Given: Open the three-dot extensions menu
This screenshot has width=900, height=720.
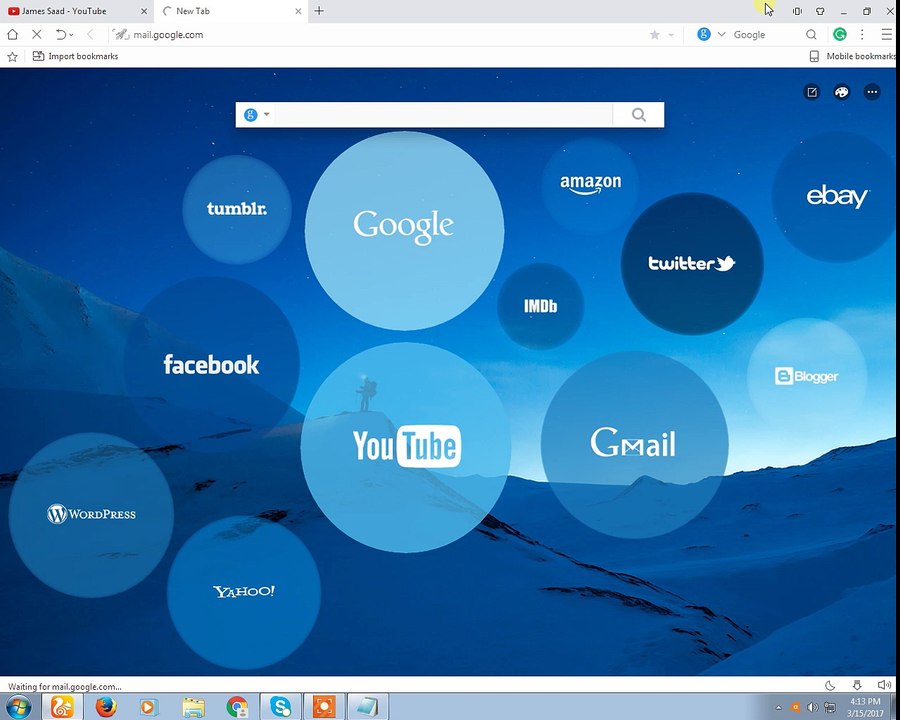Looking at the screenshot, I should click(862, 34).
